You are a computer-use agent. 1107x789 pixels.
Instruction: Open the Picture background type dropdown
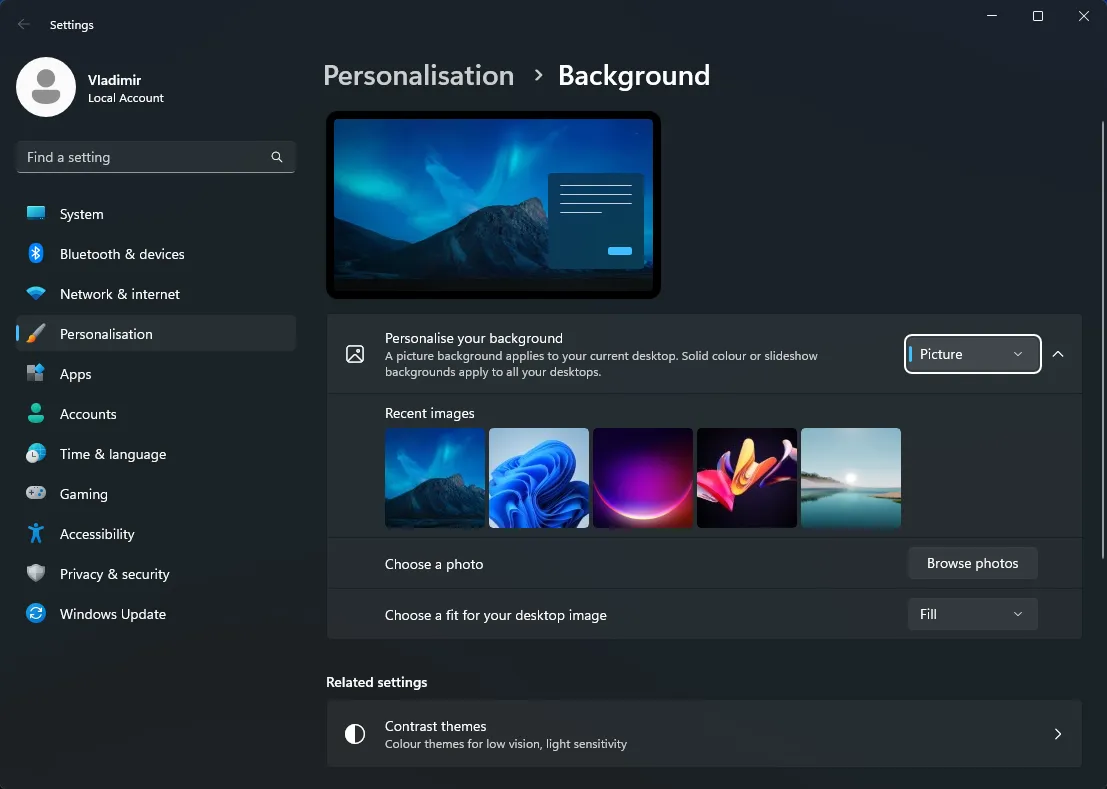[x=972, y=354]
